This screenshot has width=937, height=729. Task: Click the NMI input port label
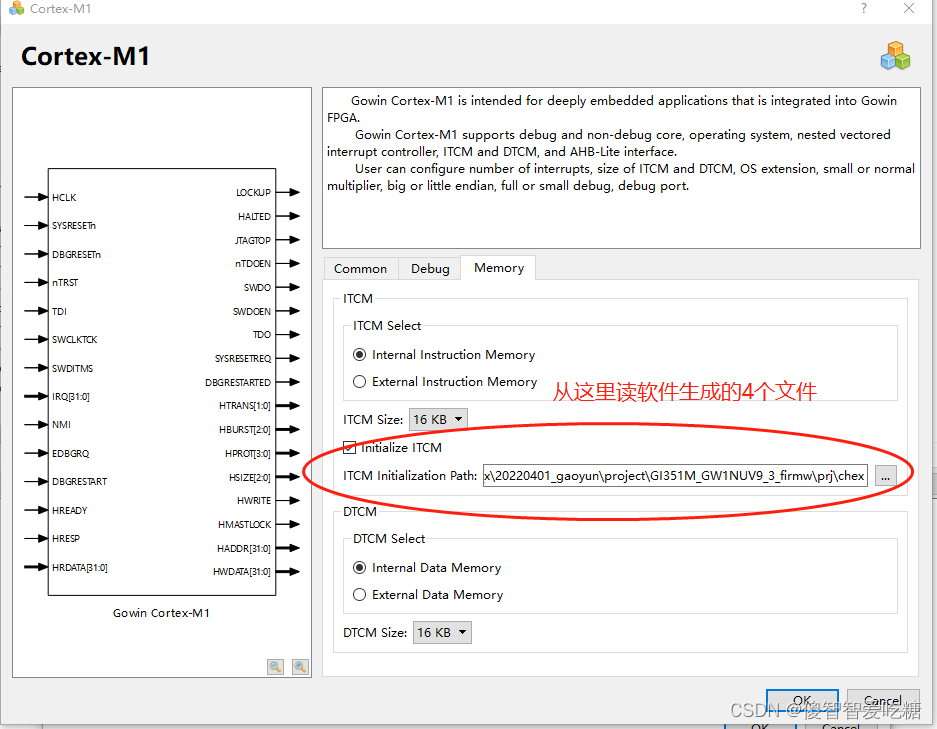[61, 424]
